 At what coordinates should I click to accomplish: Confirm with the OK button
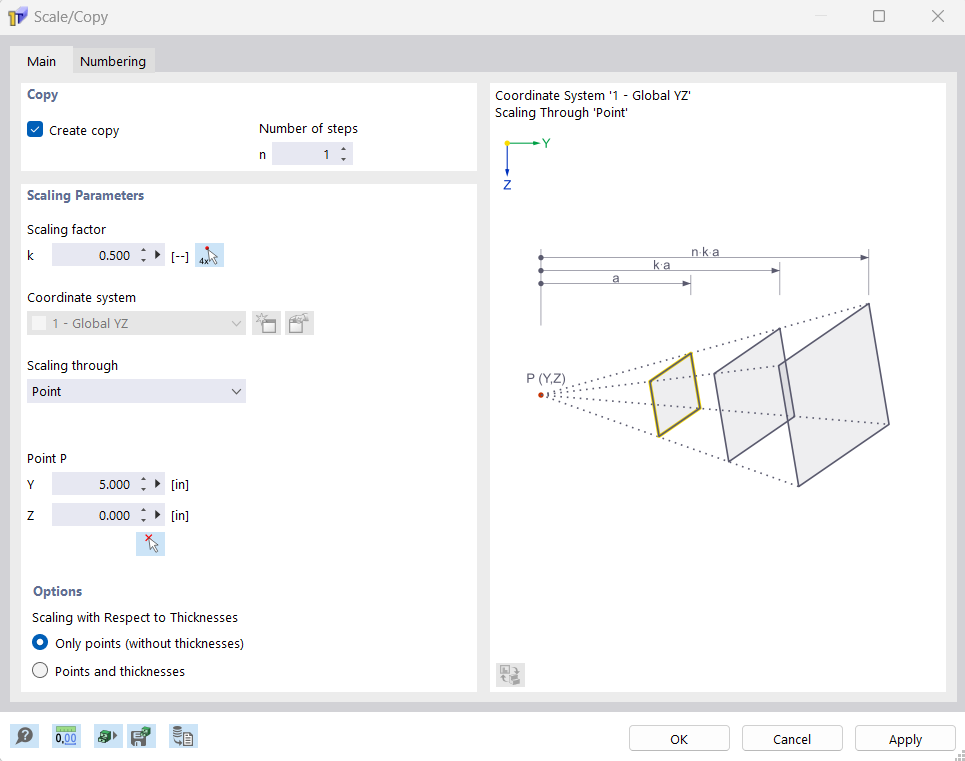pyautogui.click(x=679, y=739)
